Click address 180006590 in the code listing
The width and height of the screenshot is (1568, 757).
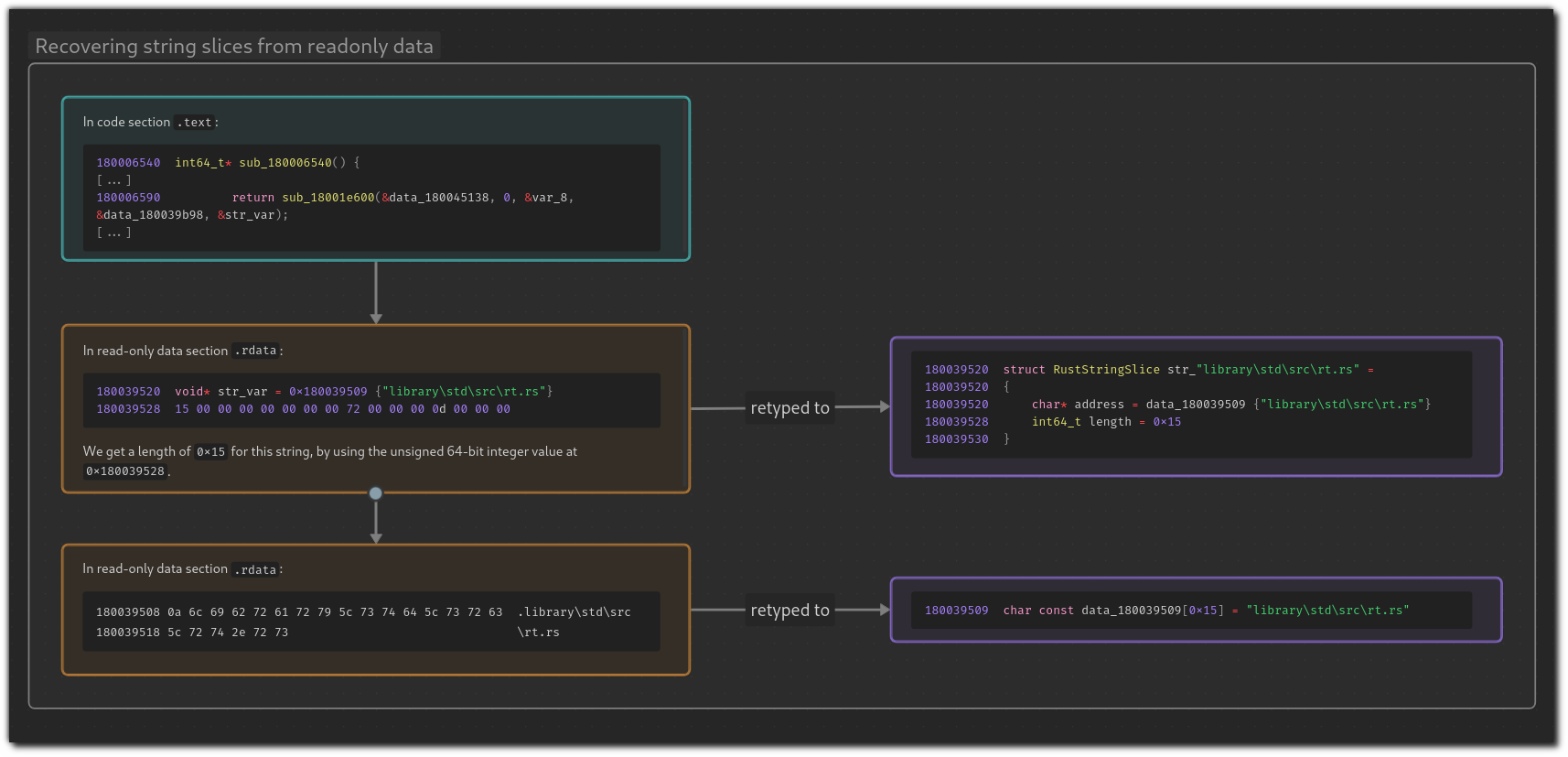click(128, 198)
